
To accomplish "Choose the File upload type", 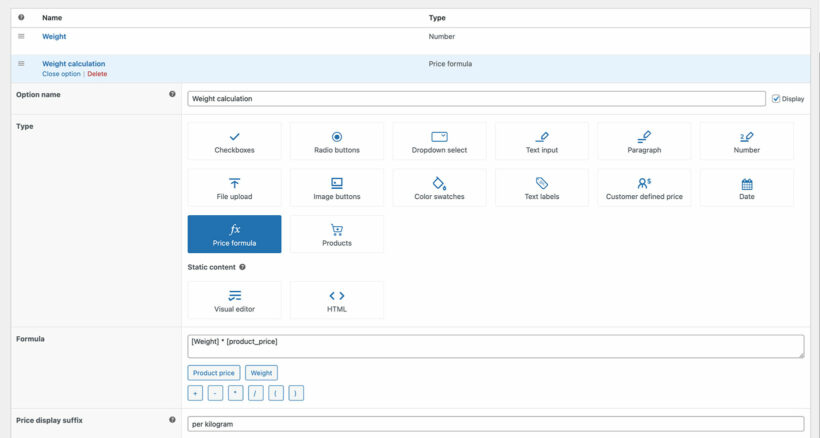I will 234,188.
